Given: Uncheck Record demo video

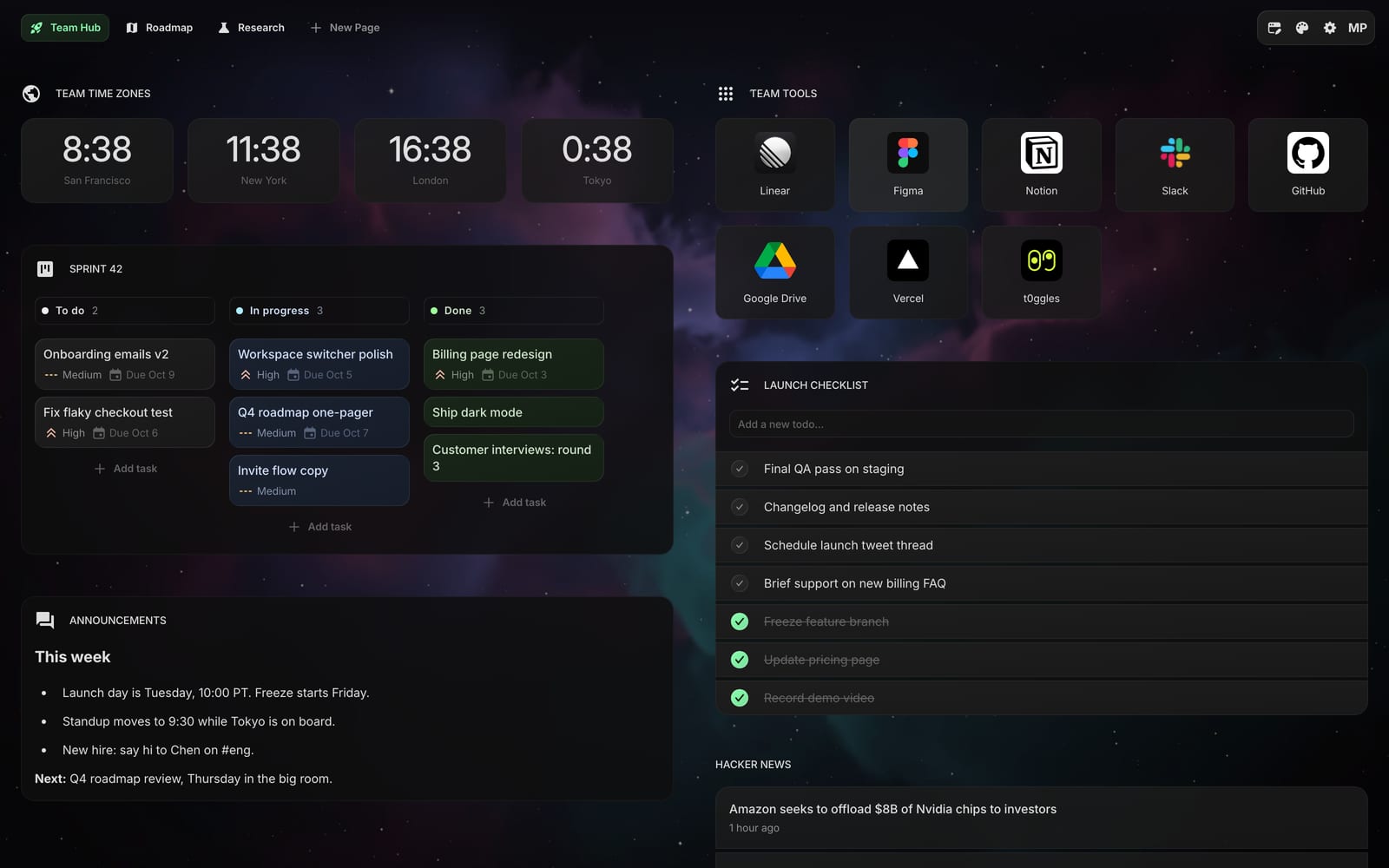Looking at the screenshot, I should coord(740,698).
